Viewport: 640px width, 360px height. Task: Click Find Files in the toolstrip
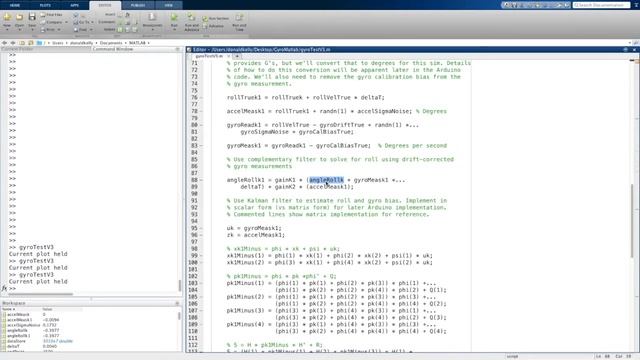[x=51, y=15]
